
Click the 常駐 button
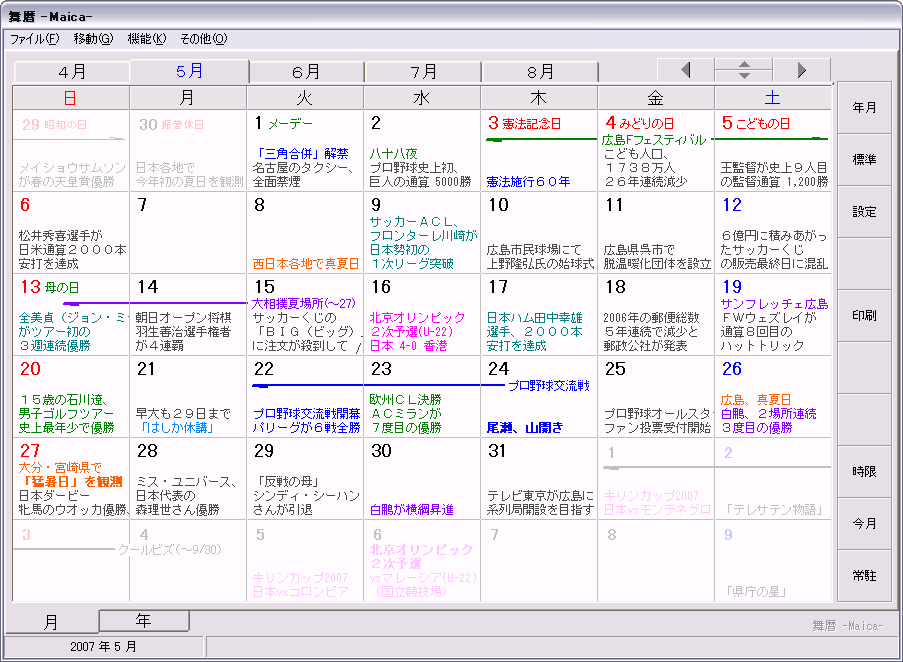click(x=864, y=576)
